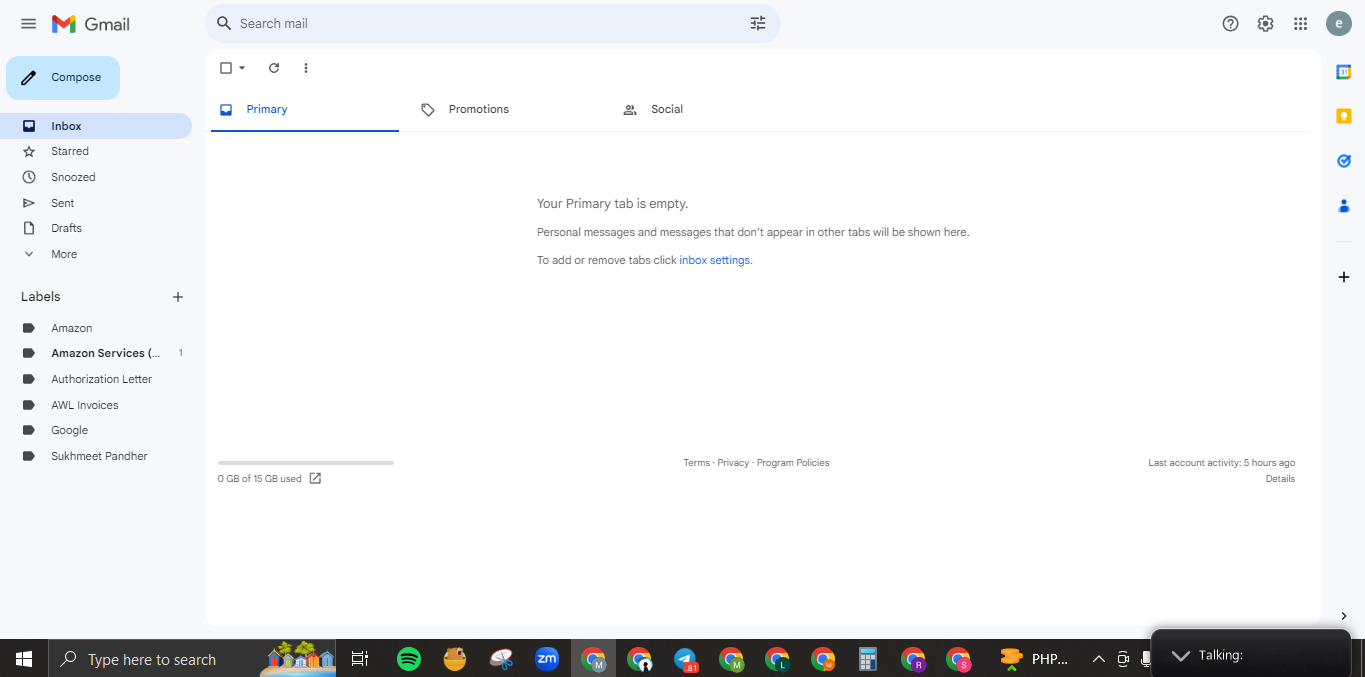
Task: Open the Terms link
Action: tap(696, 463)
